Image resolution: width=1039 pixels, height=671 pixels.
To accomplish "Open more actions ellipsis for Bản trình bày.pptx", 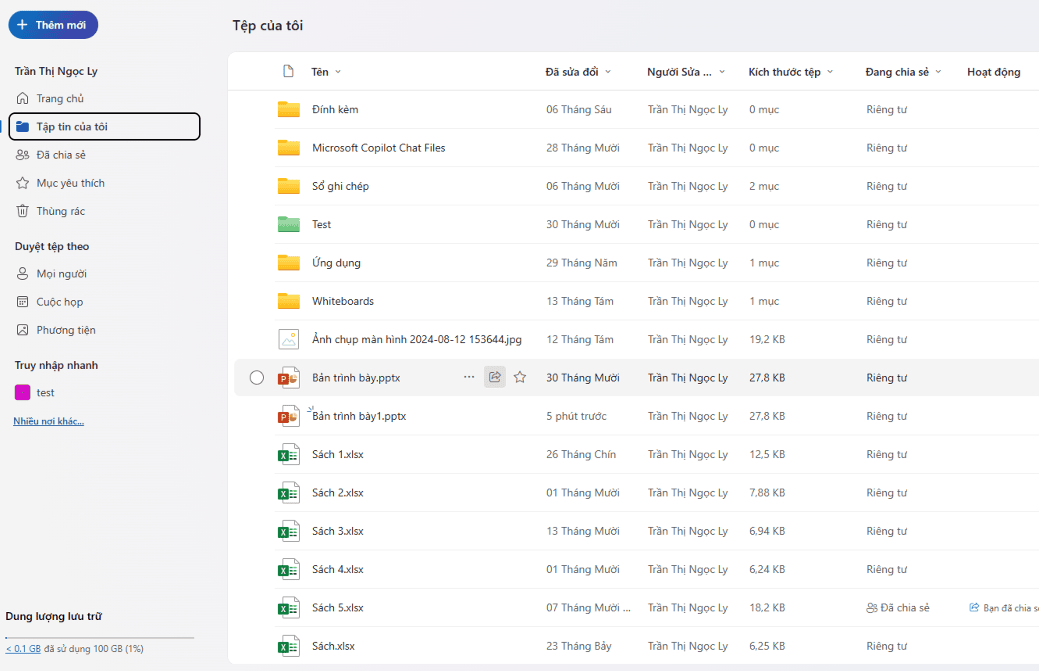I will coord(469,377).
